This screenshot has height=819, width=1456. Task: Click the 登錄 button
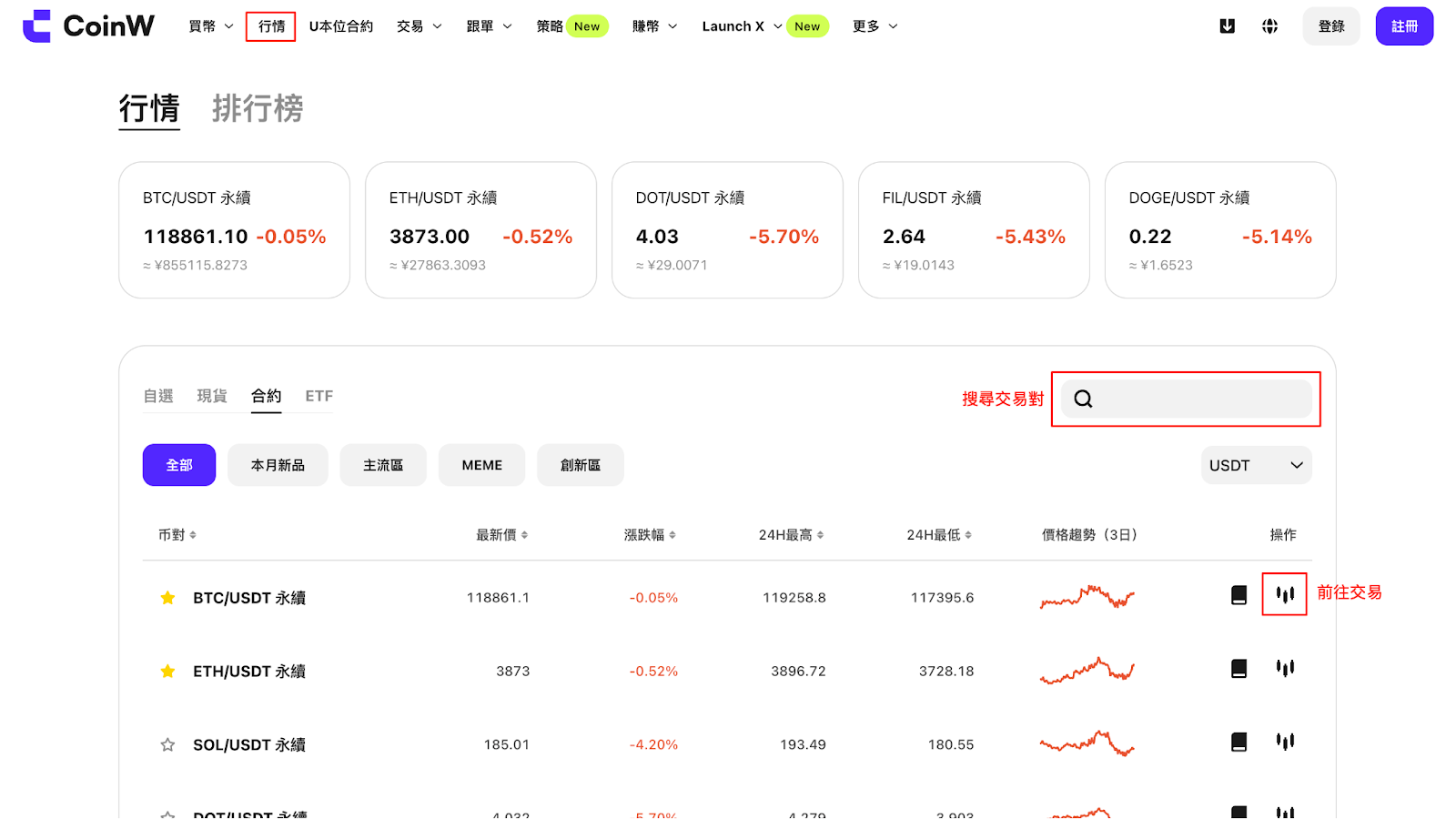(1331, 26)
